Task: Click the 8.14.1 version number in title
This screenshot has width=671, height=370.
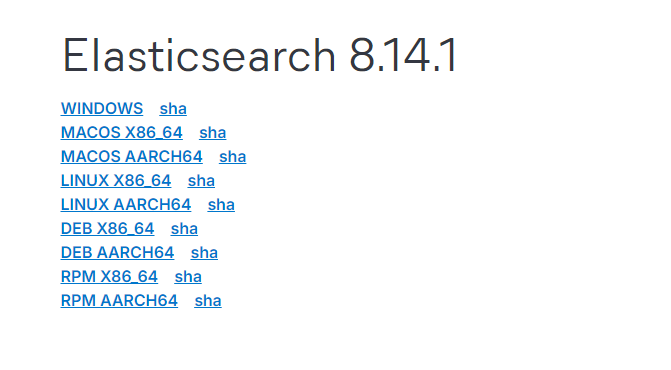Action: pos(403,56)
